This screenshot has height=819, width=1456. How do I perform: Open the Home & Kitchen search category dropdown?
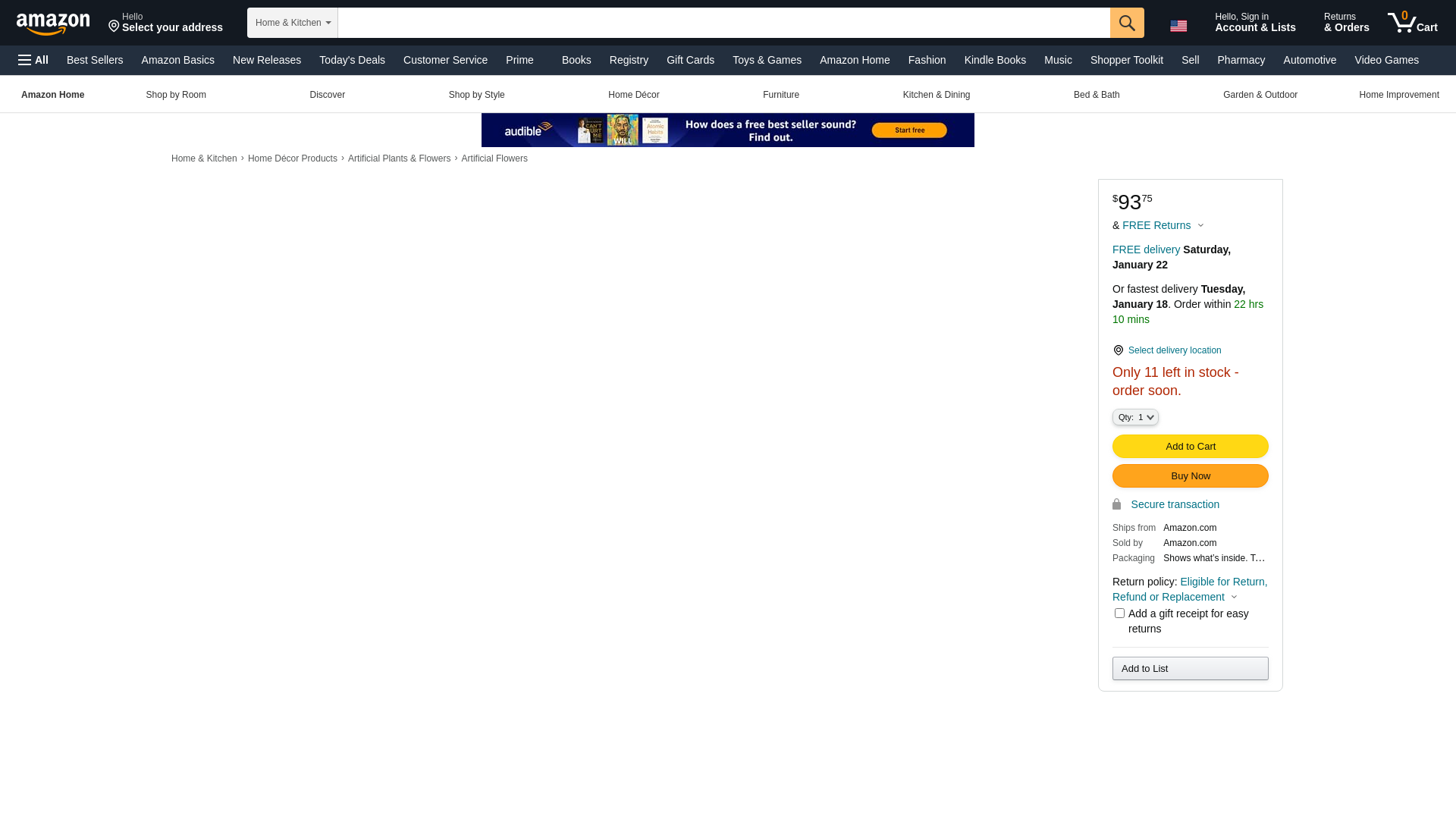click(x=292, y=23)
